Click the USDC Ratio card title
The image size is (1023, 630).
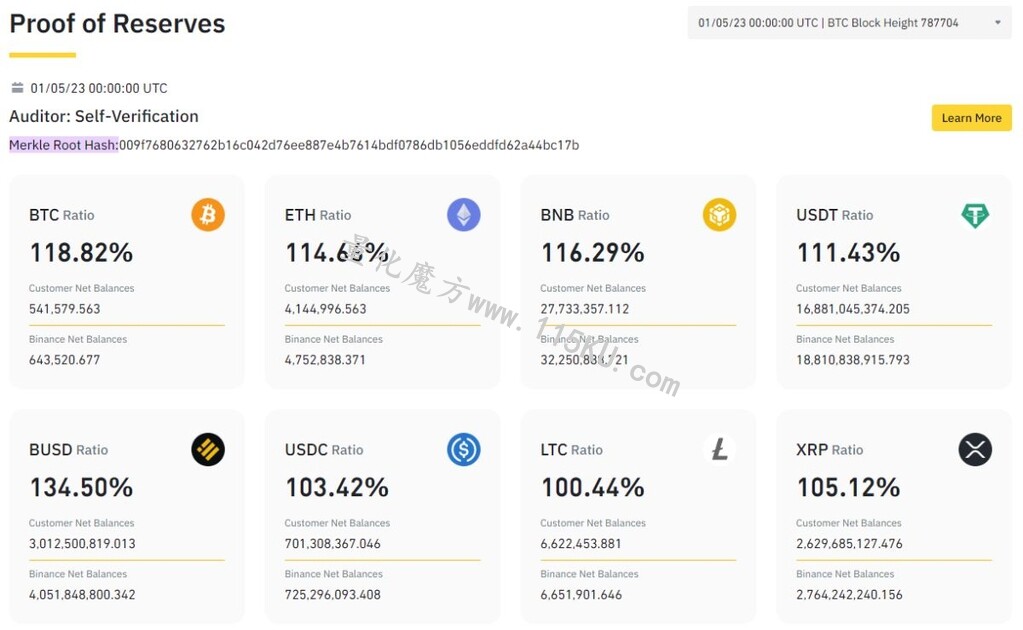point(324,450)
